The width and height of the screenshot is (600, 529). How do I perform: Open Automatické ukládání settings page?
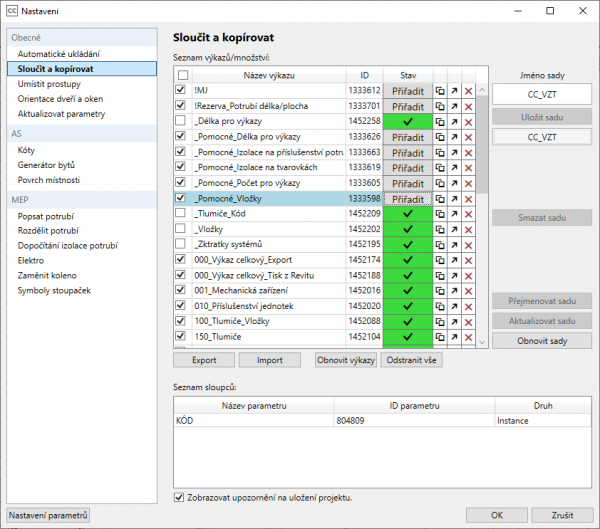[59, 54]
